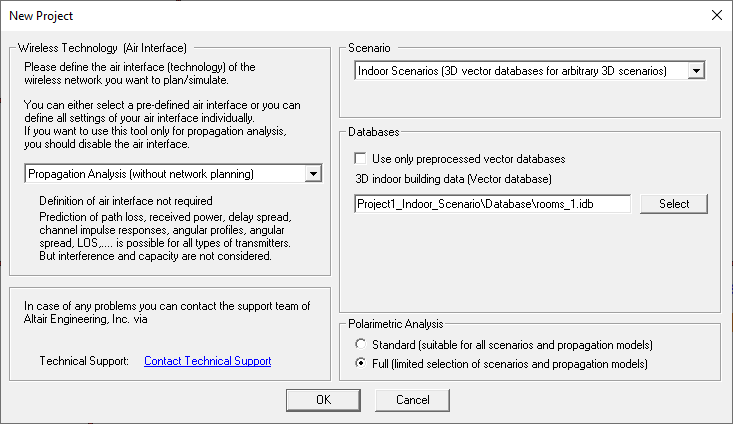
Task: Expand the Scenario dropdown arrow
Action: click(x=697, y=70)
